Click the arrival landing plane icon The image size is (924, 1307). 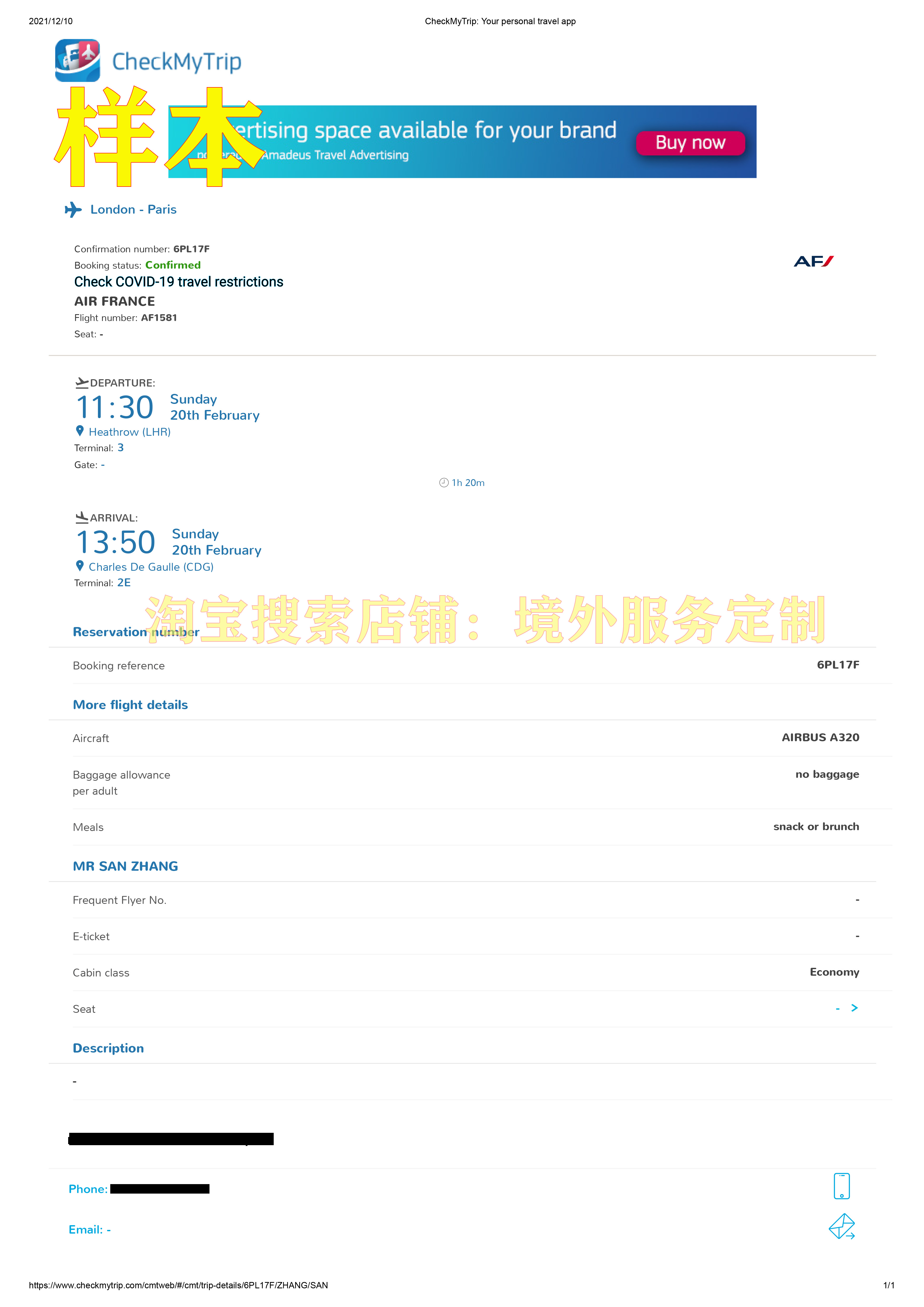(82, 517)
